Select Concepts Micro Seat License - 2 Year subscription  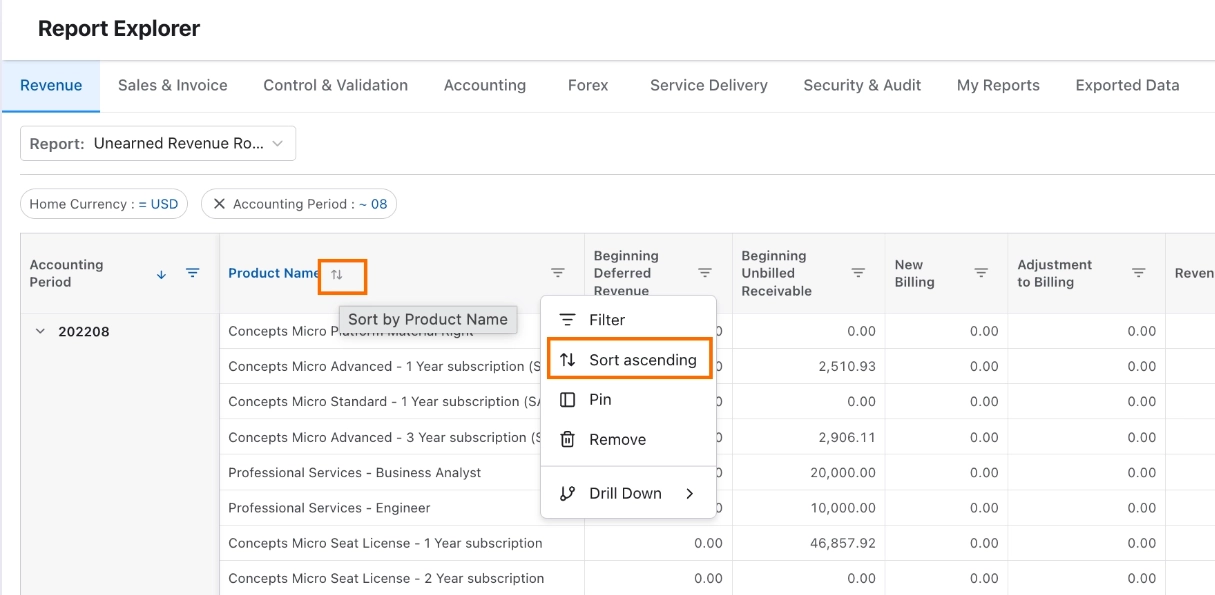pos(386,578)
